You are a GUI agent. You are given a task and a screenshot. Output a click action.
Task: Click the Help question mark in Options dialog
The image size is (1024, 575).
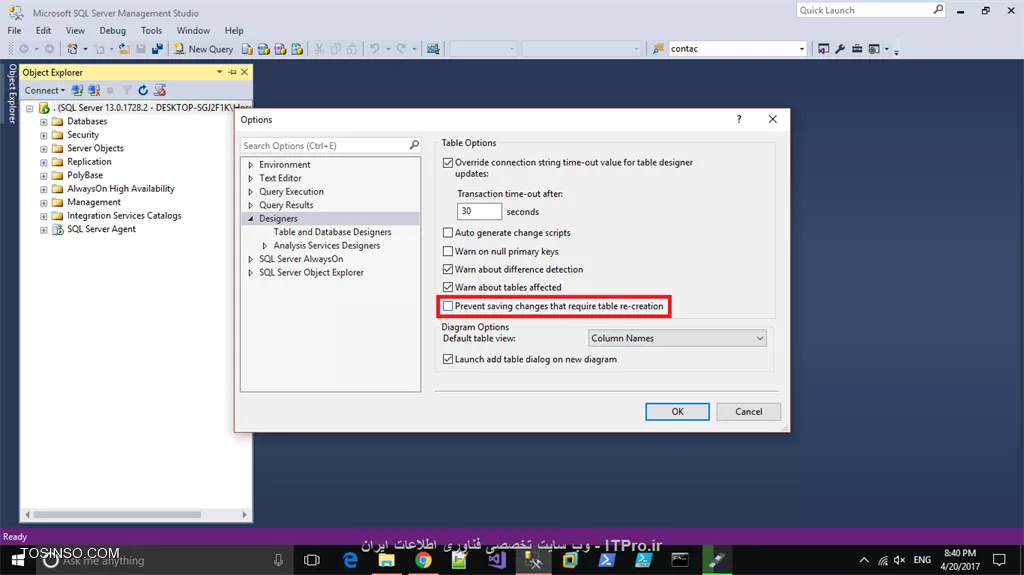point(739,119)
